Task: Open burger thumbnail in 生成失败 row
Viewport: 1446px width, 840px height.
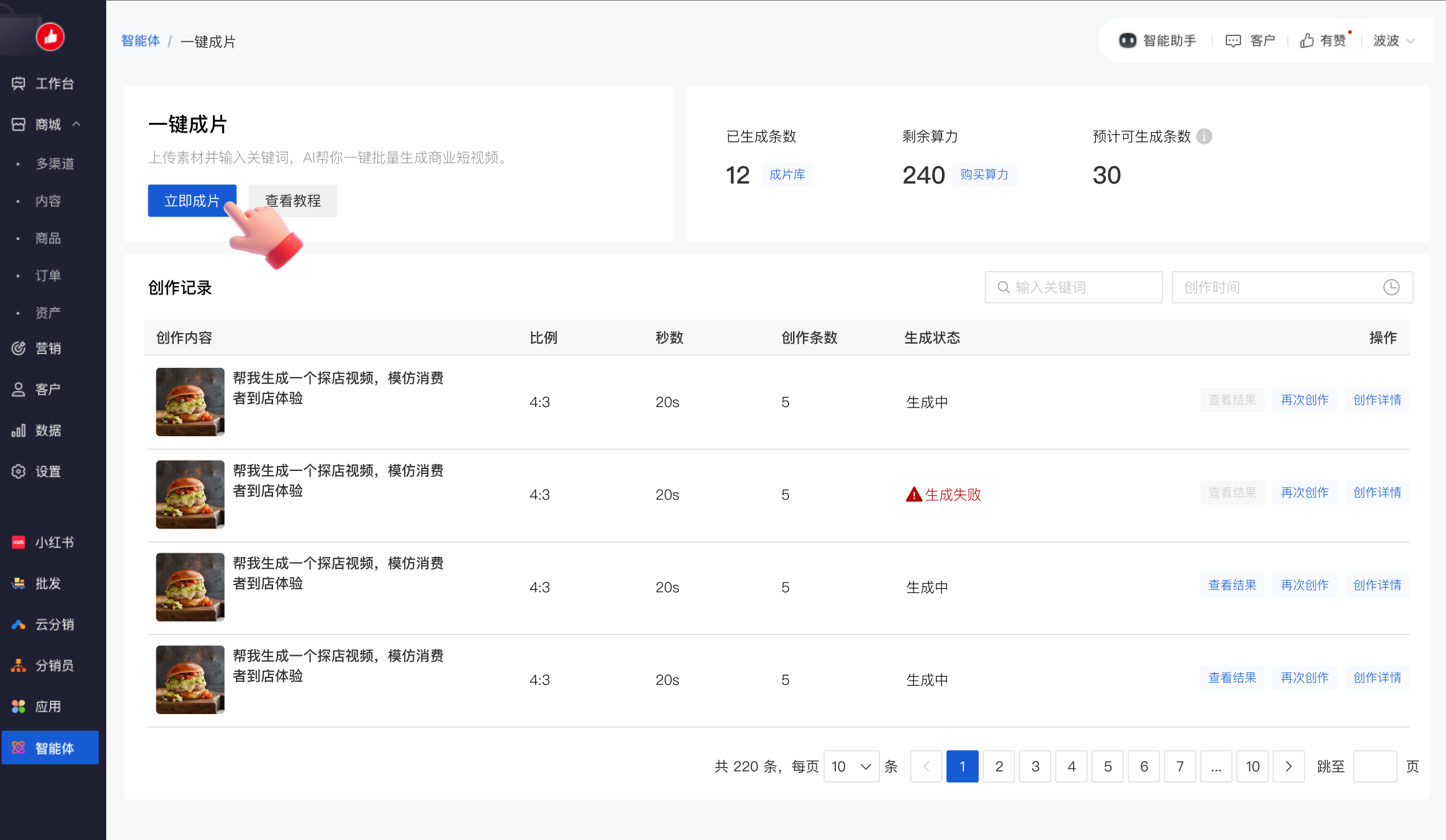Action: [190, 494]
